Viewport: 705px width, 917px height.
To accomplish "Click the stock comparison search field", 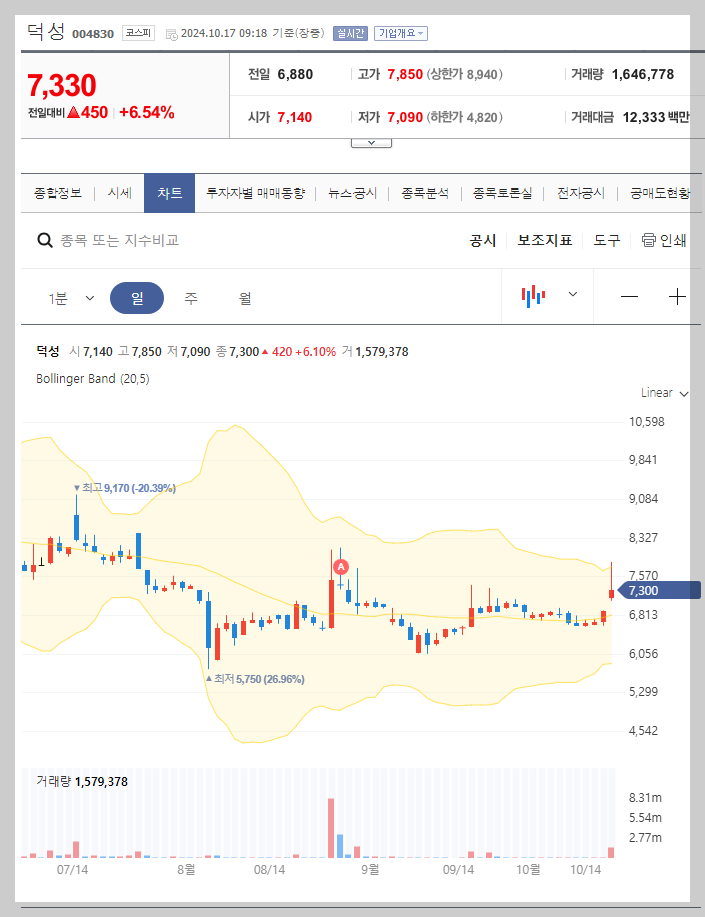I will click(x=150, y=240).
